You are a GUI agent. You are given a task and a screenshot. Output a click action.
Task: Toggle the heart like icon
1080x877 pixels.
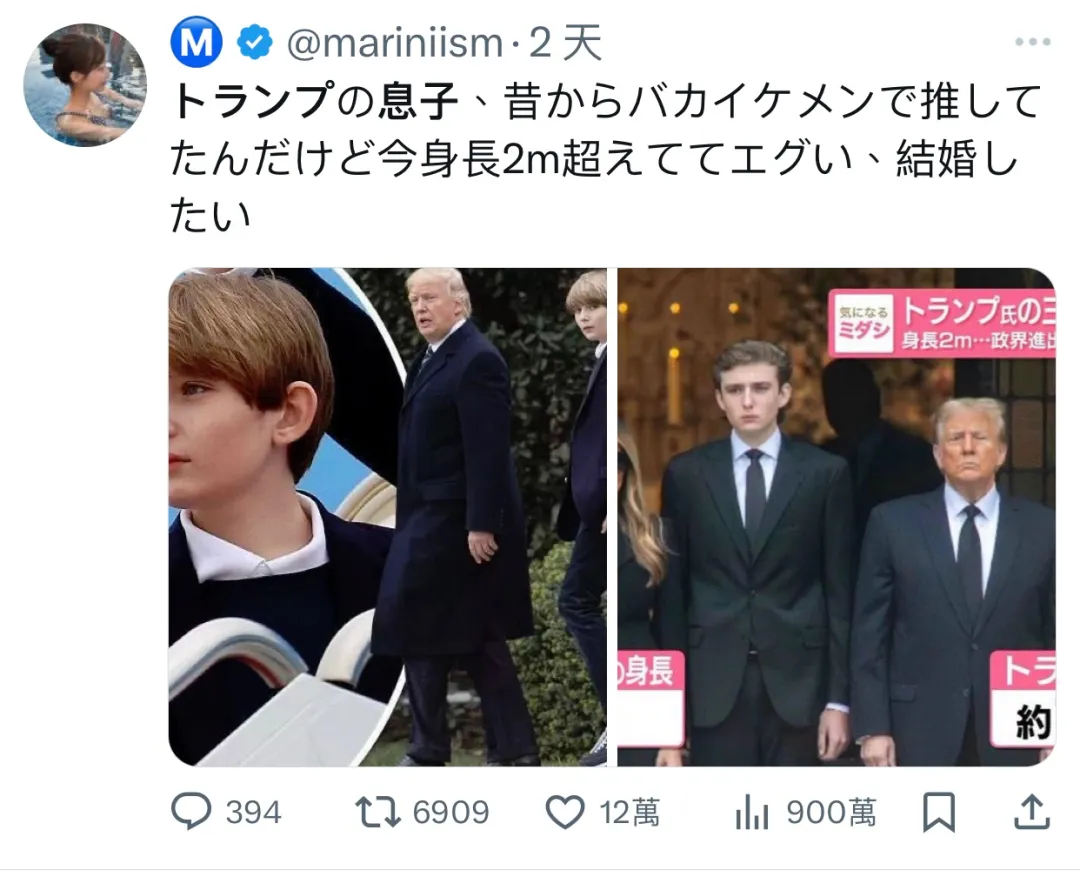(x=566, y=812)
